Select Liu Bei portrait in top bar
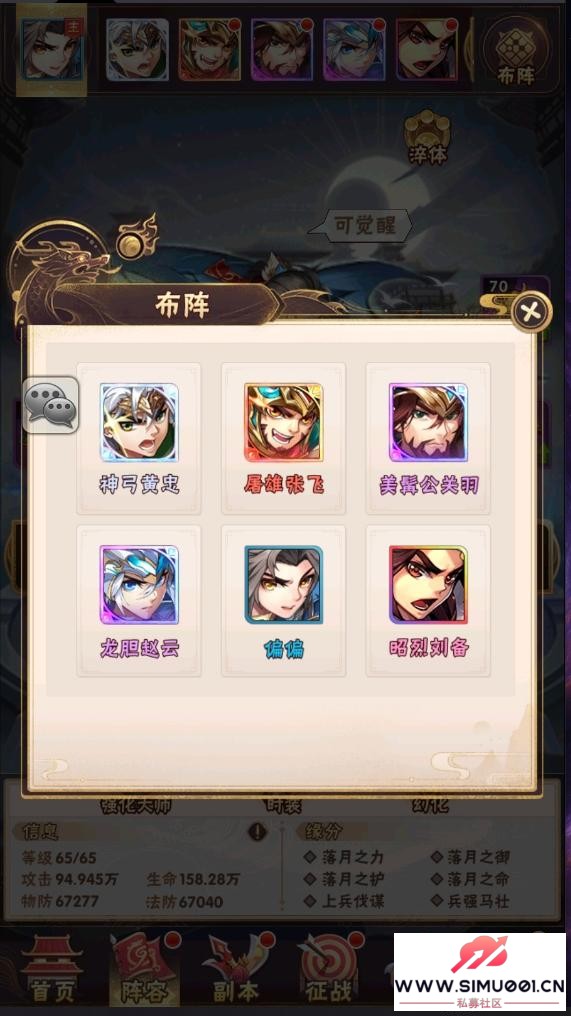 point(426,49)
